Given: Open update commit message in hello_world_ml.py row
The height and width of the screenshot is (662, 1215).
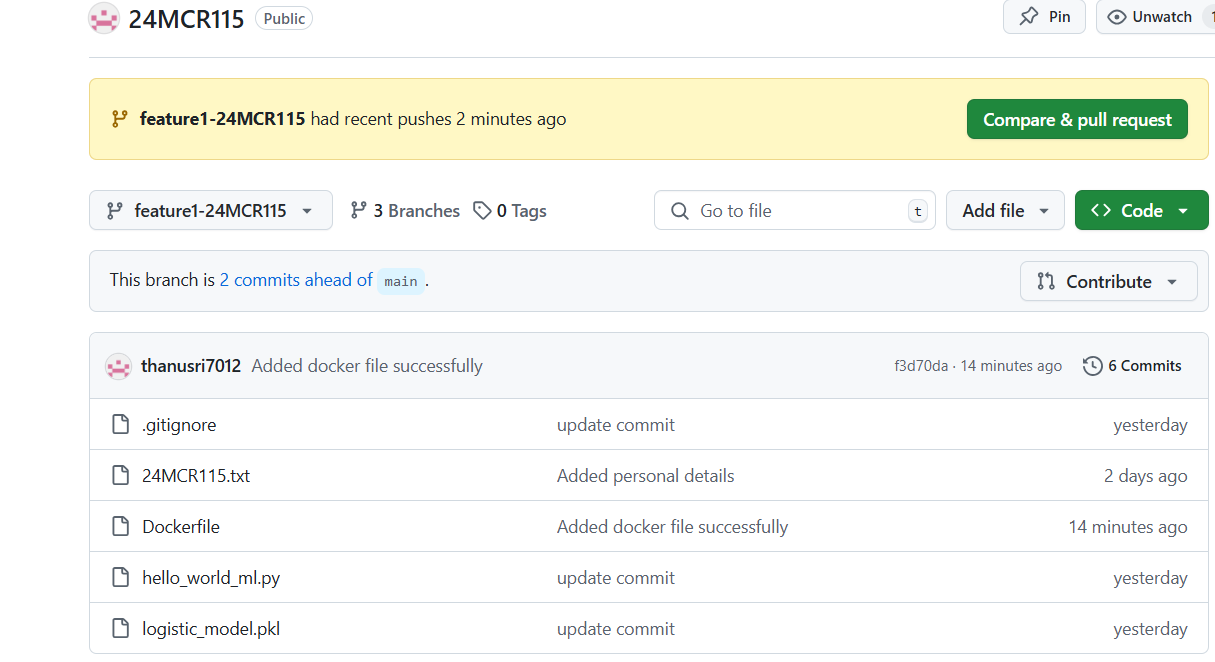Looking at the screenshot, I should (x=616, y=578).
